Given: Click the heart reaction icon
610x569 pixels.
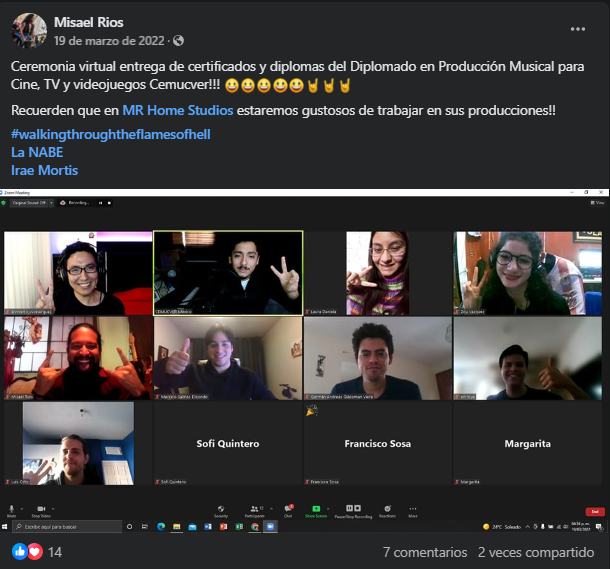Looking at the screenshot, I should [35, 552].
